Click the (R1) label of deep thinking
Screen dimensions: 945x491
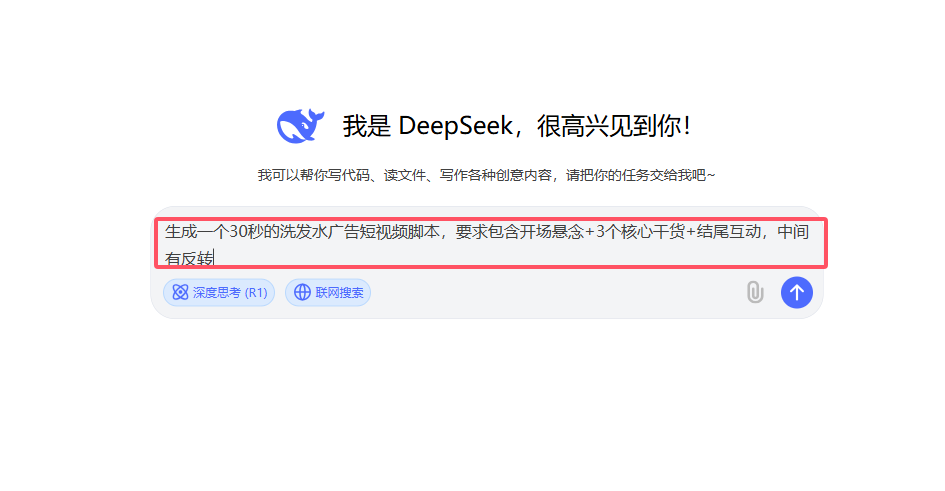pos(256,293)
